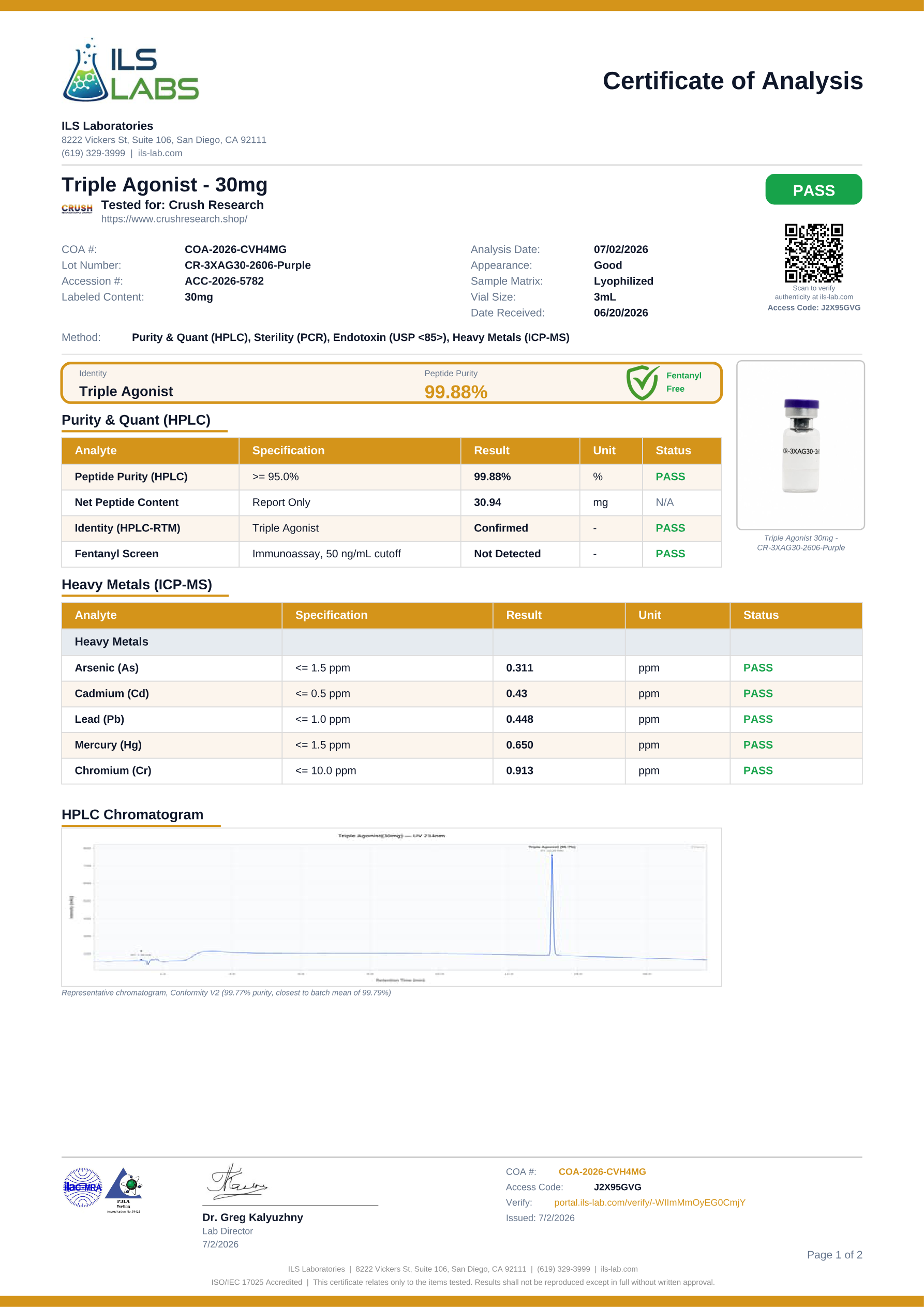Click the Accession number ACC-2026-5782
Image resolution: width=924 pixels, height=1307 pixels.
coord(225,281)
